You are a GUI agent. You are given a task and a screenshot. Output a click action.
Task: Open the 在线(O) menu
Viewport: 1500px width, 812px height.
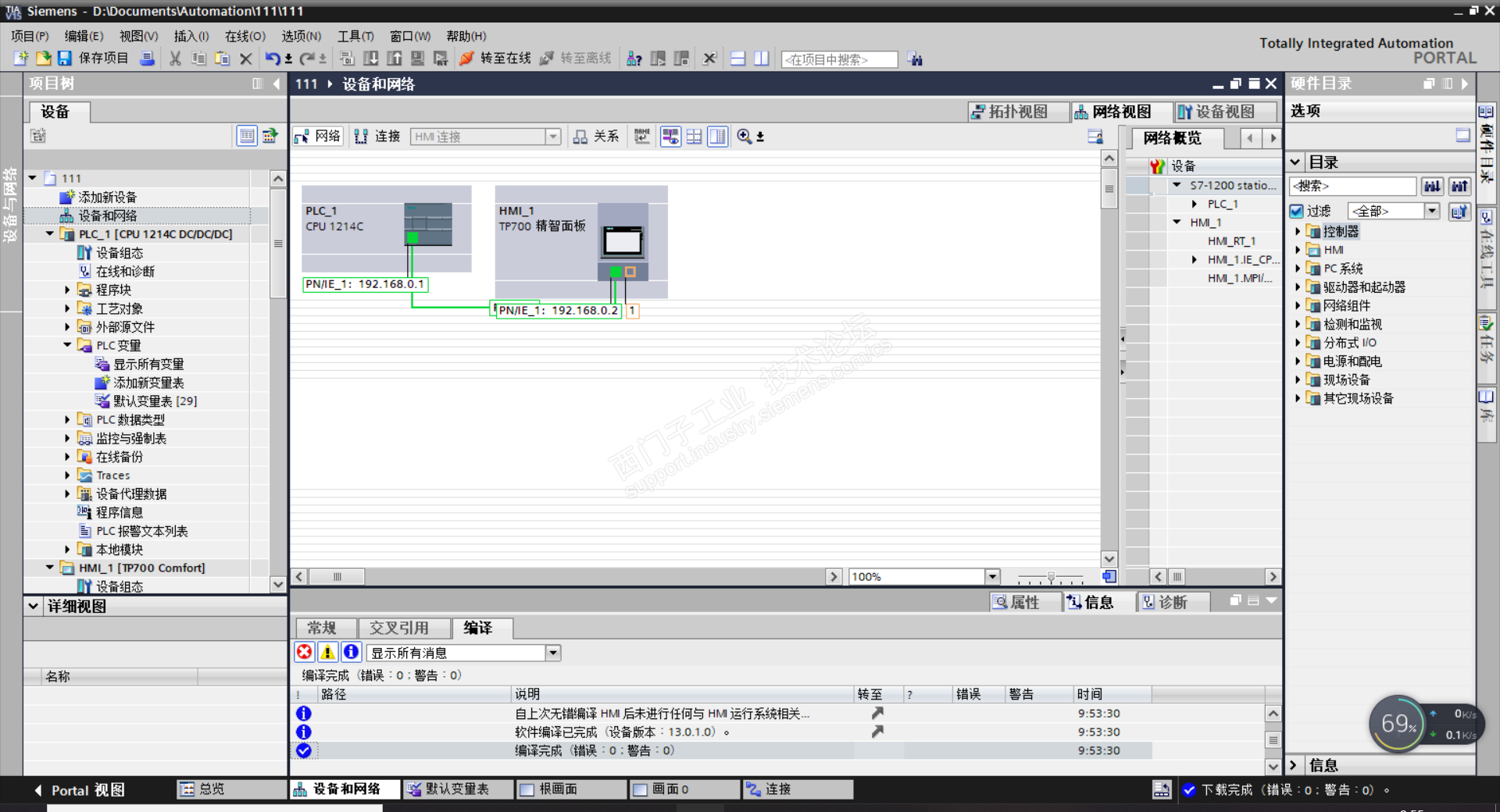pyautogui.click(x=245, y=36)
